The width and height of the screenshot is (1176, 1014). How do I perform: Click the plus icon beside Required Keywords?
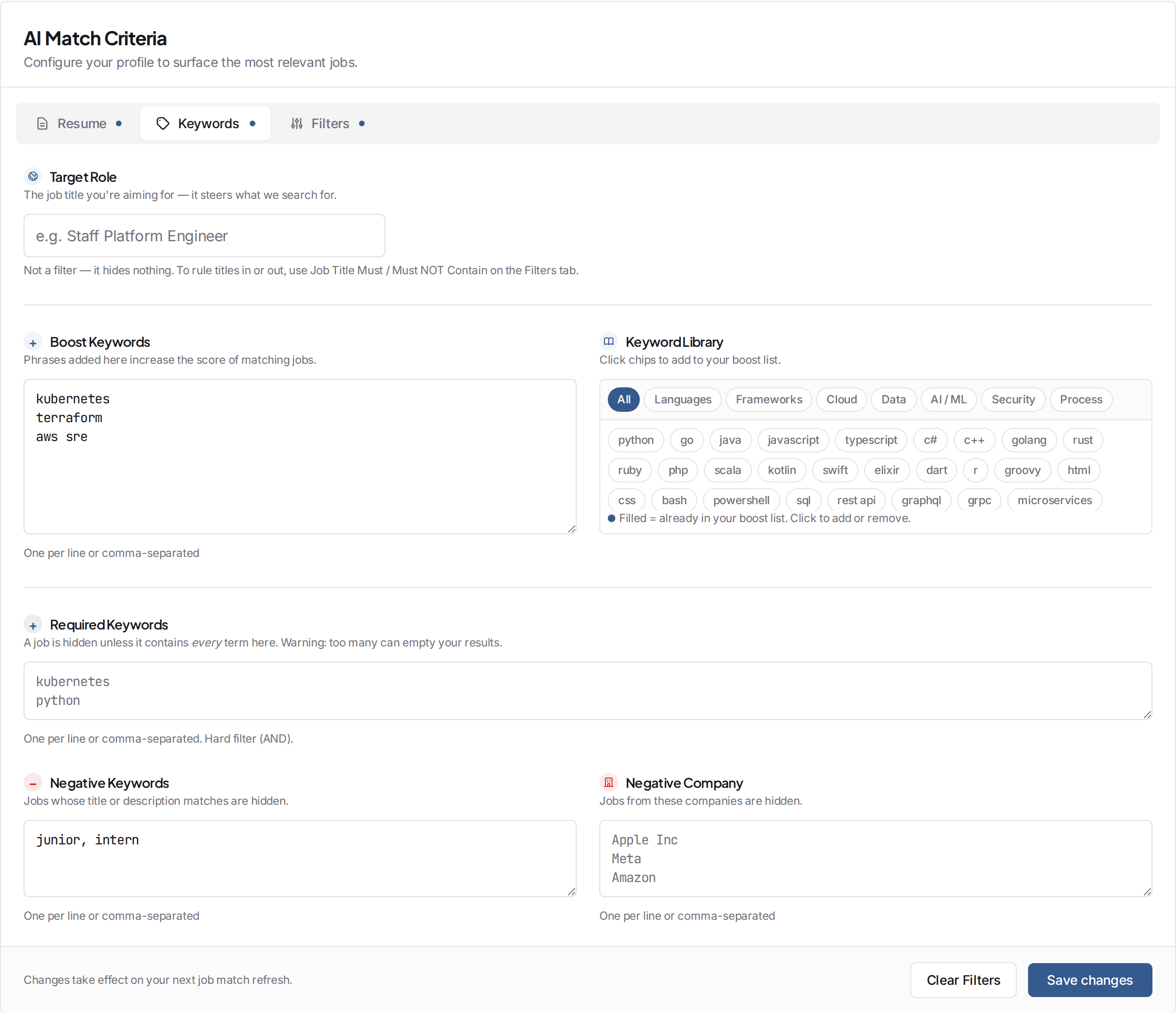click(x=33, y=625)
